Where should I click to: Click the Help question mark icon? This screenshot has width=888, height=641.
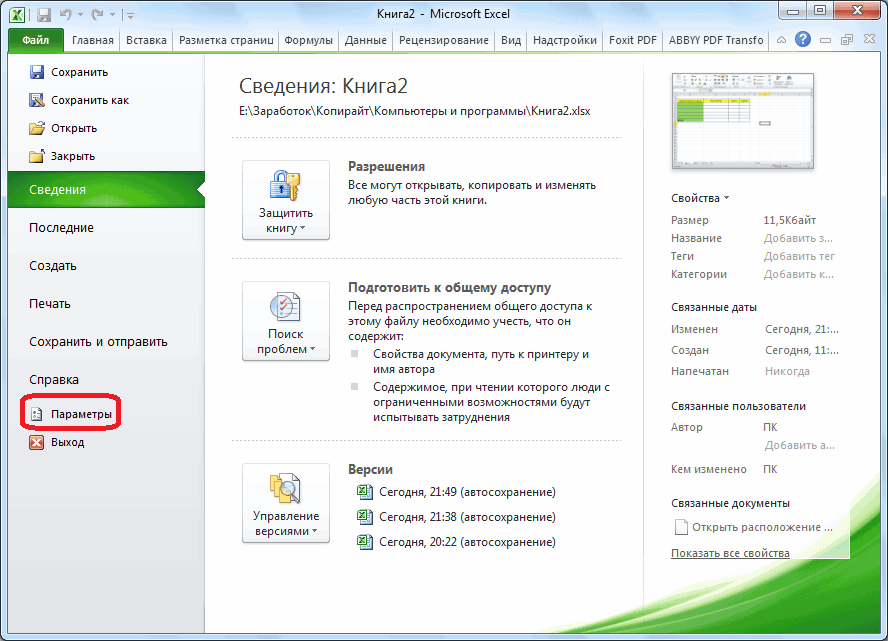pyautogui.click(x=802, y=40)
